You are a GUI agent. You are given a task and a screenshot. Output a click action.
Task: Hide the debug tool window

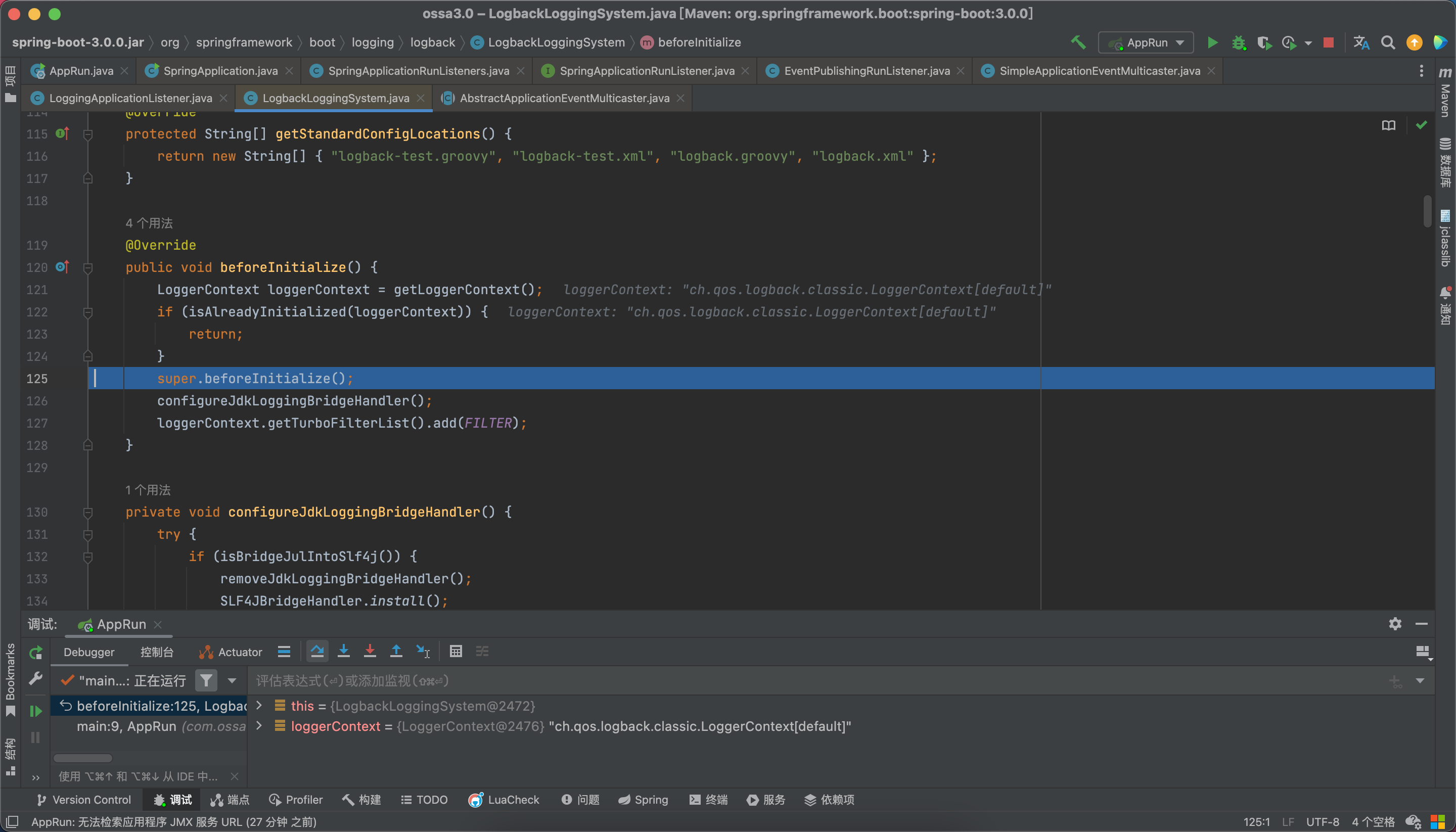[1422, 623]
